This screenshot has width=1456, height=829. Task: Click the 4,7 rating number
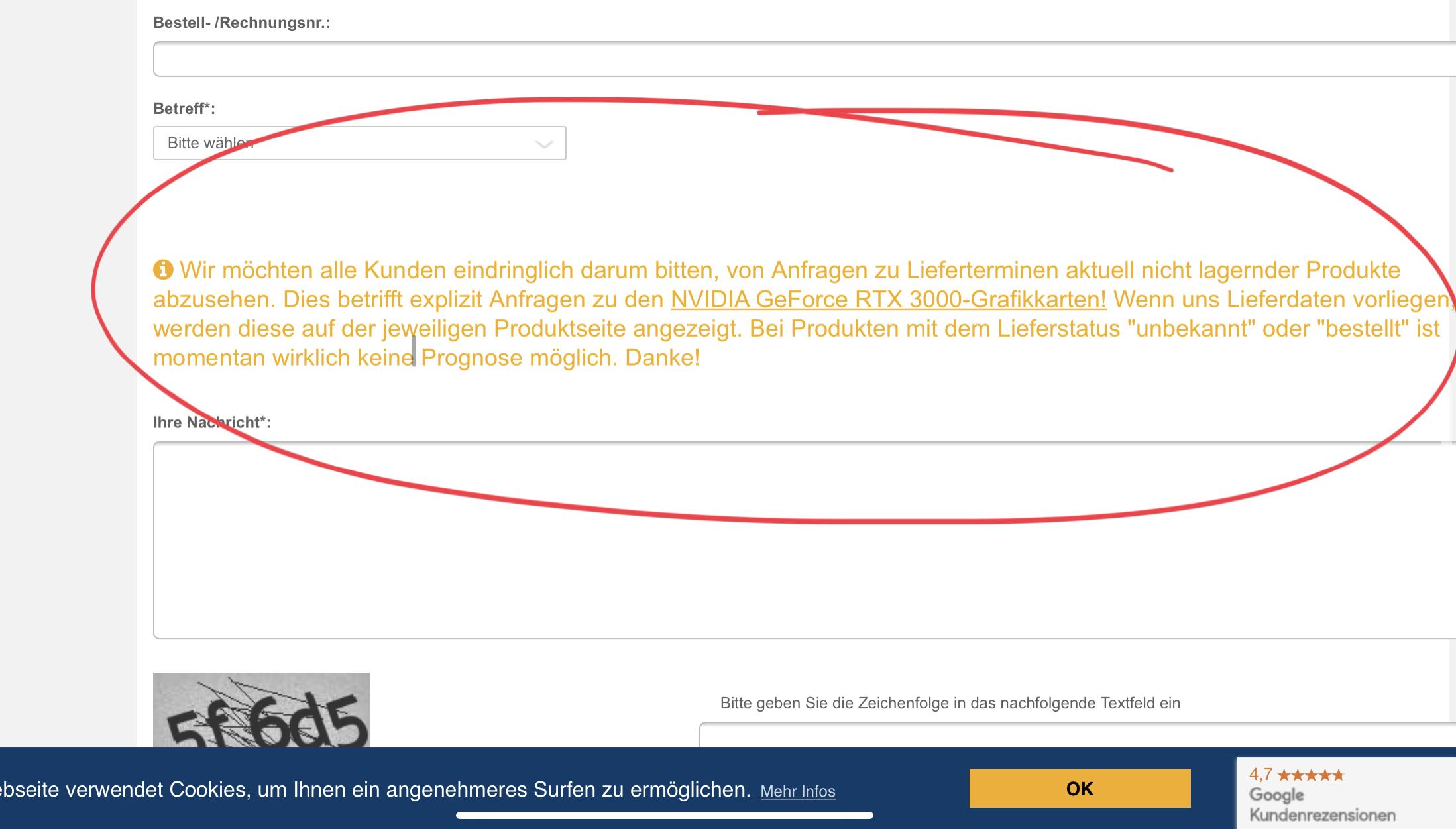[x=1260, y=774]
